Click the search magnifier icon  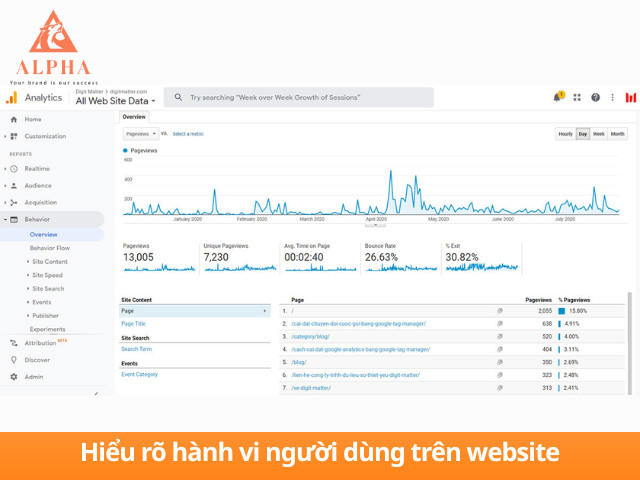pyautogui.click(x=178, y=97)
